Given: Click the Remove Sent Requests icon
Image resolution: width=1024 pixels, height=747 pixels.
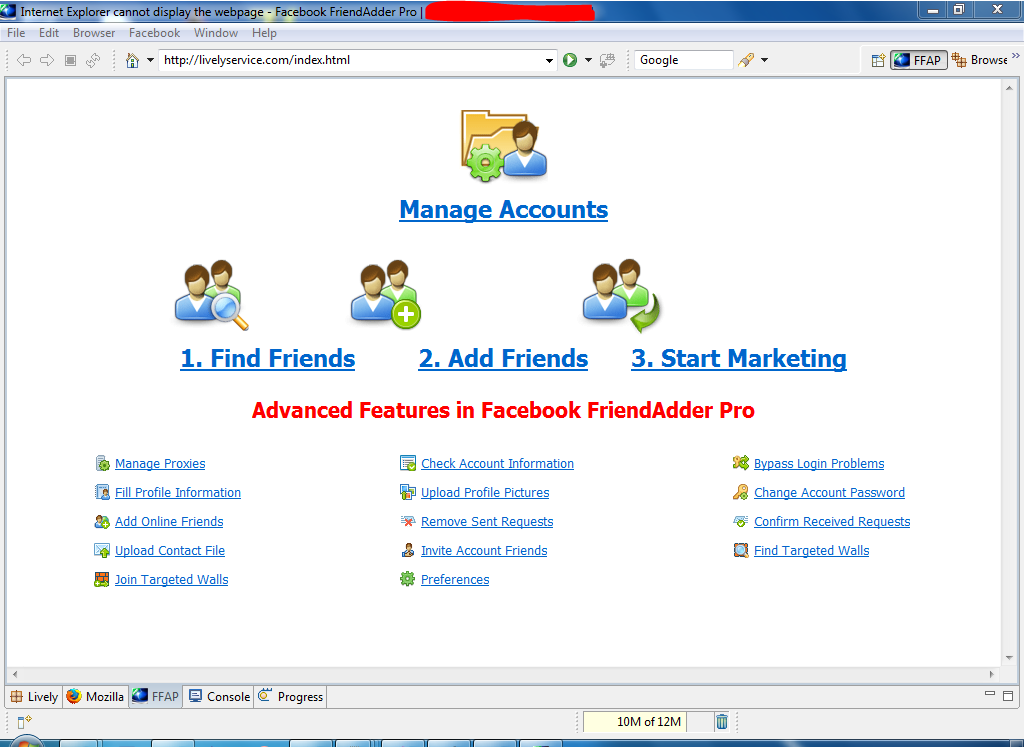Looking at the screenshot, I should point(408,522).
